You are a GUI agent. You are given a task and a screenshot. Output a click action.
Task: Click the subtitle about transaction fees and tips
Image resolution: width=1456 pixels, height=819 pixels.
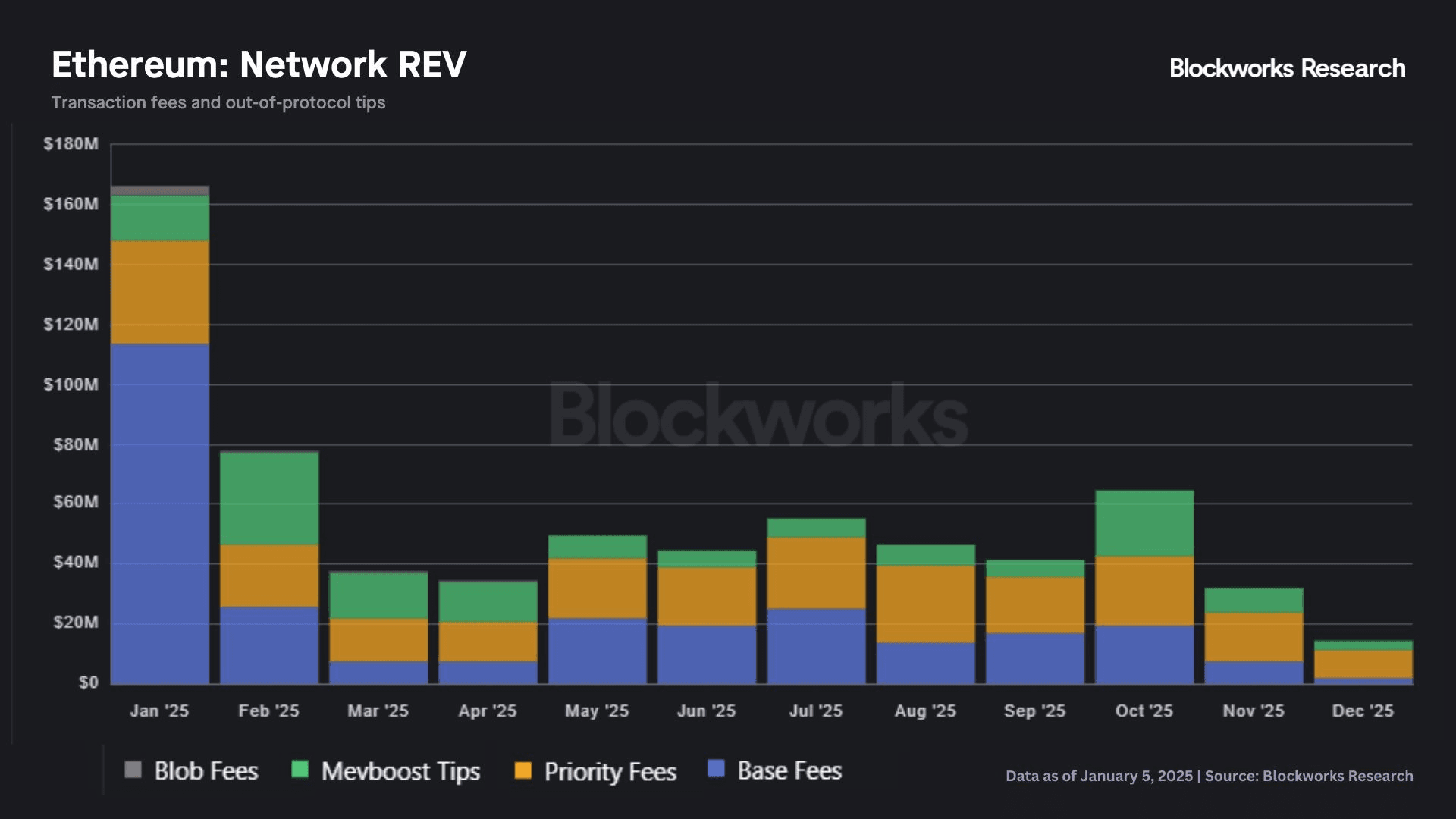click(218, 102)
